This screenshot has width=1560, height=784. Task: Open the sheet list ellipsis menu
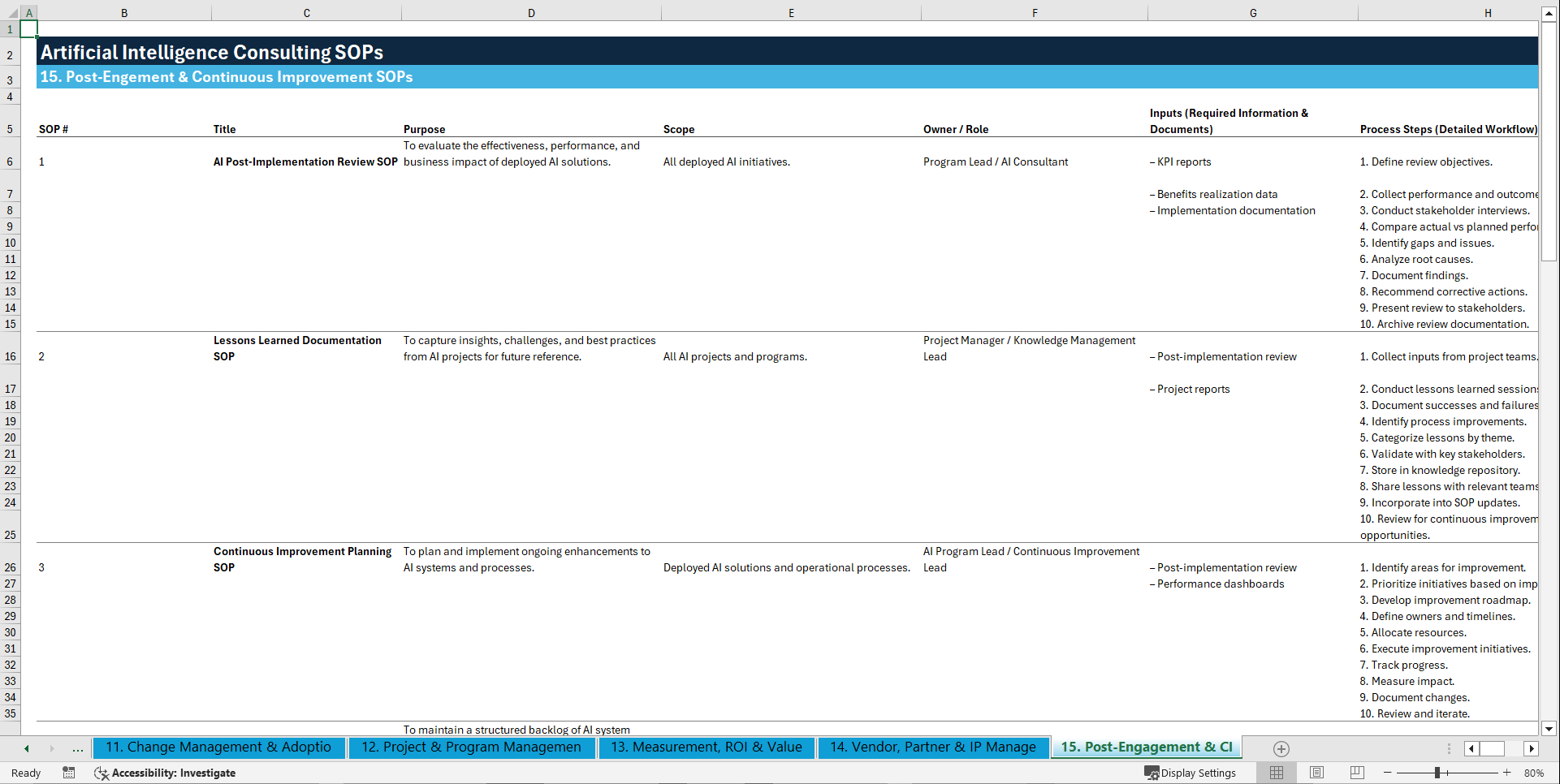pos(77,748)
